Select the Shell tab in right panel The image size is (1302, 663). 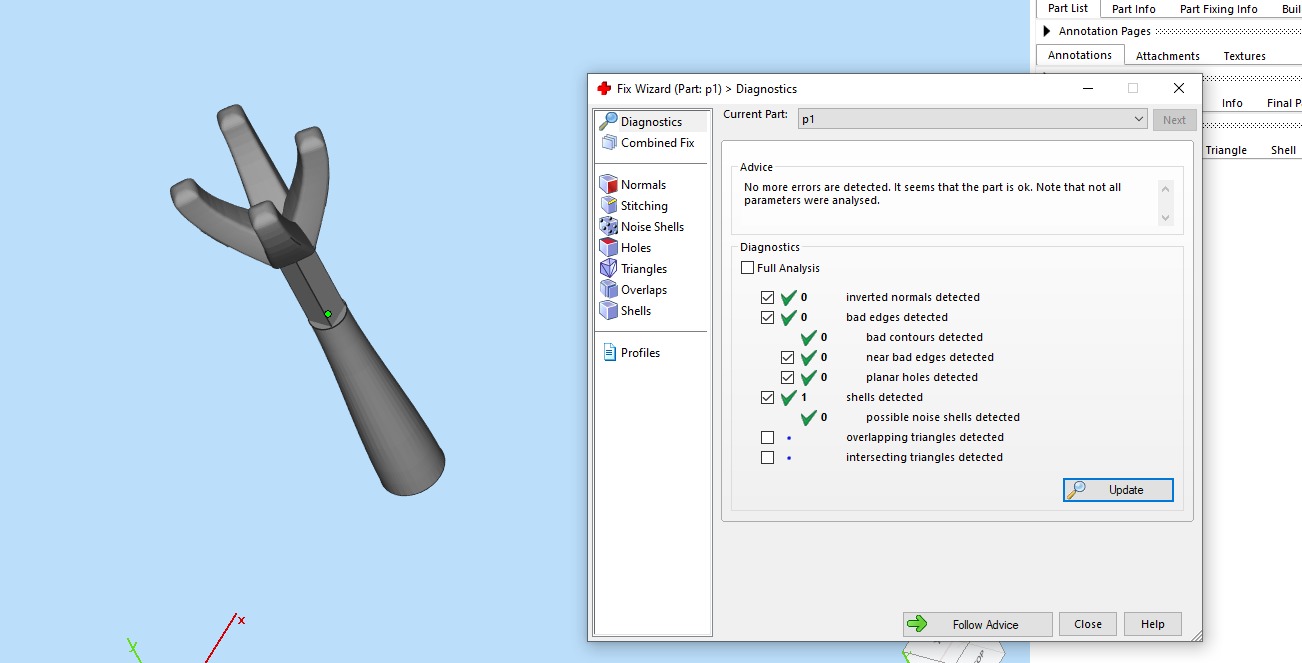click(x=1283, y=150)
